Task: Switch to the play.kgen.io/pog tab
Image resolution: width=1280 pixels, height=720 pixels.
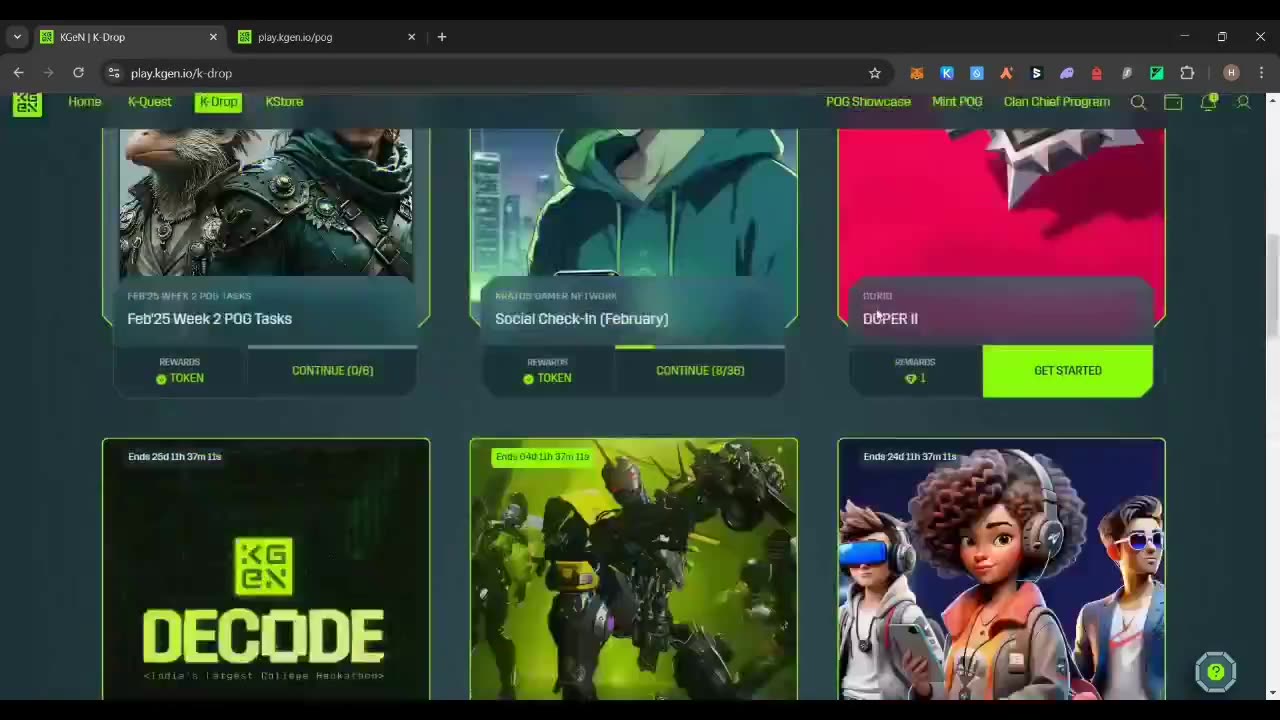Action: 327,37
